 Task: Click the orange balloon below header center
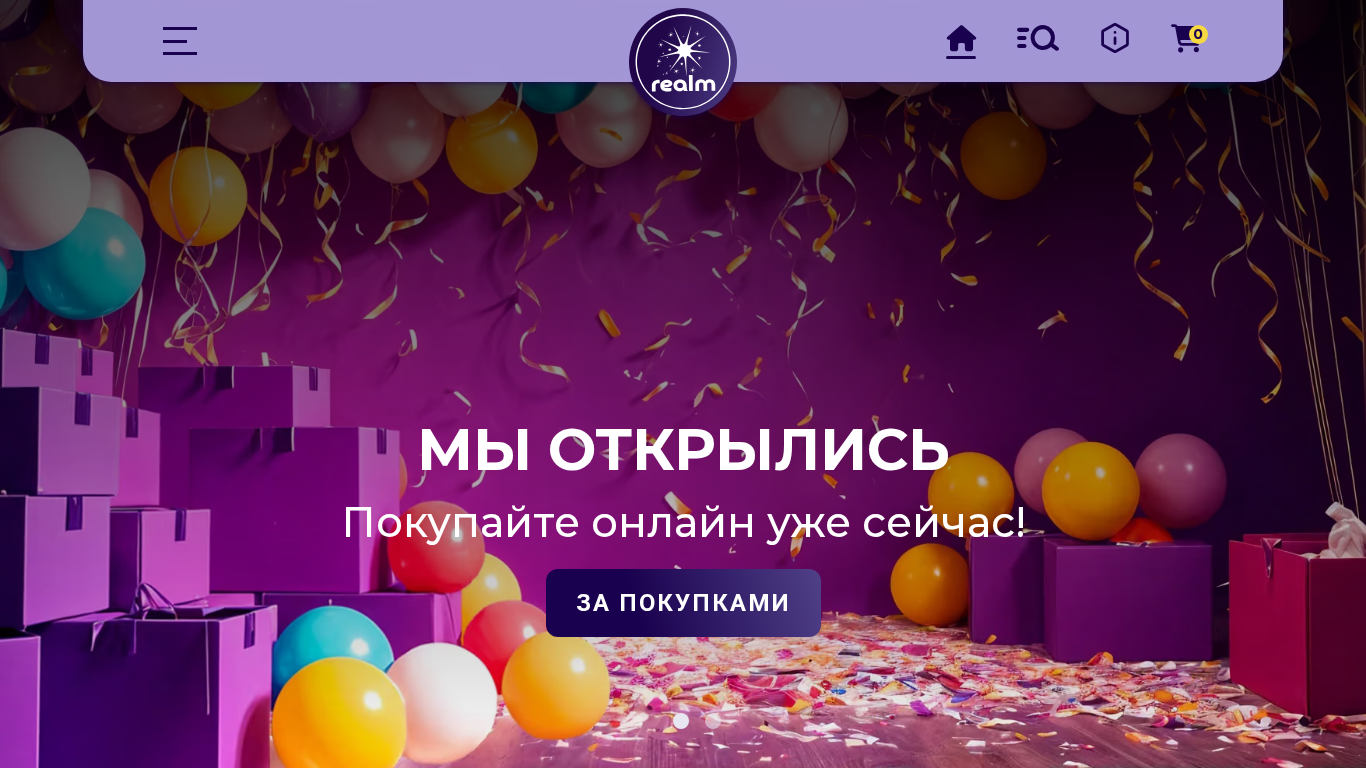(492, 147)
